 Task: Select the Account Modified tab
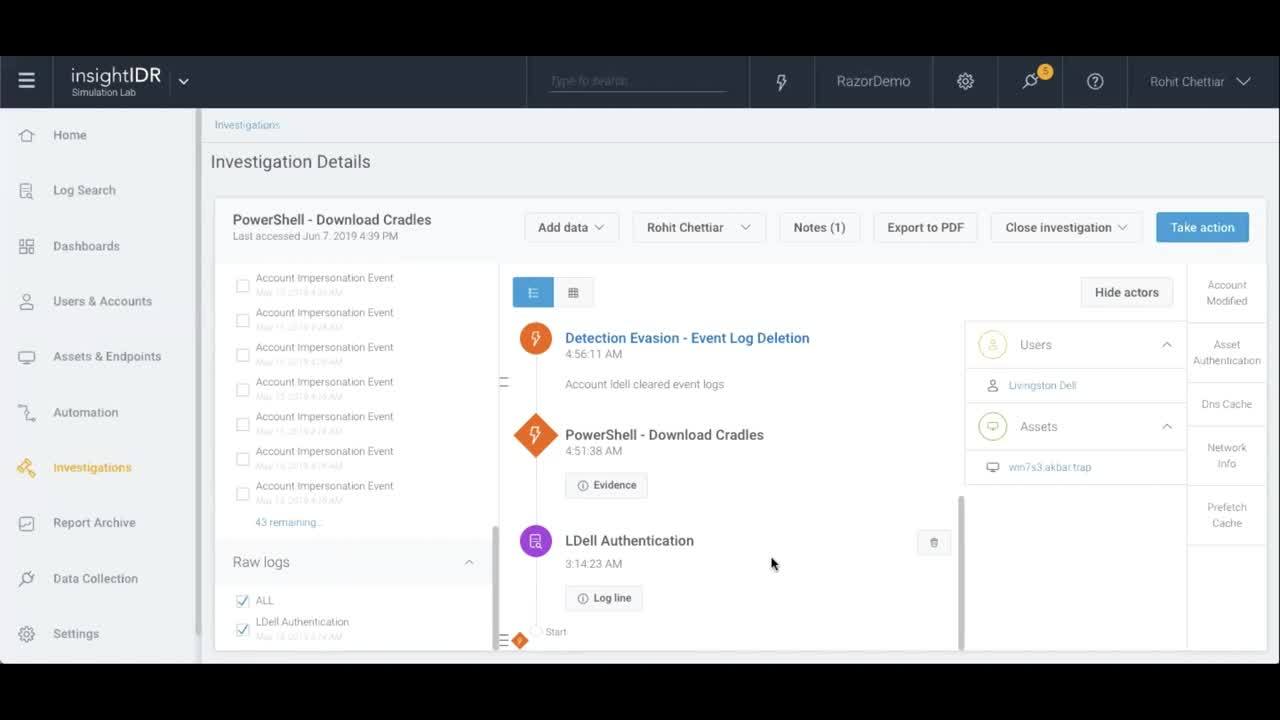[x=1227, y=293]
